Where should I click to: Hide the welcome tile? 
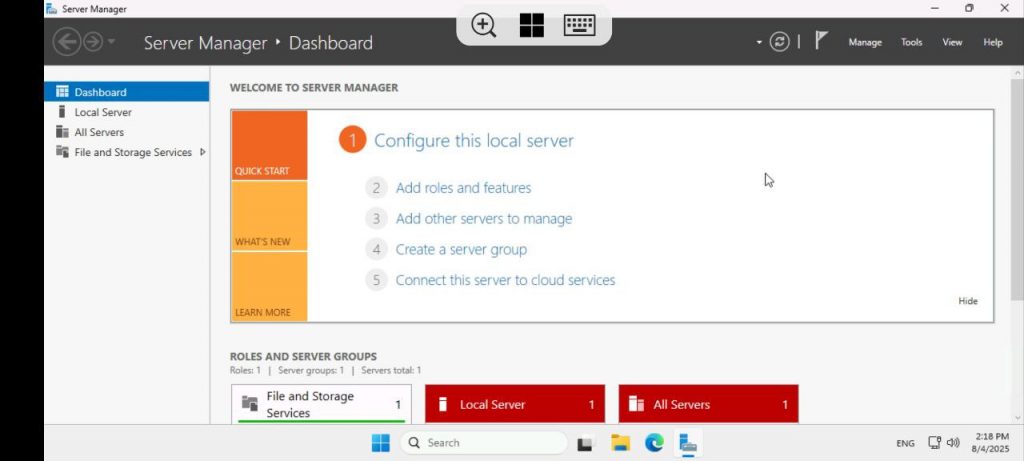[x=968, y=301]
